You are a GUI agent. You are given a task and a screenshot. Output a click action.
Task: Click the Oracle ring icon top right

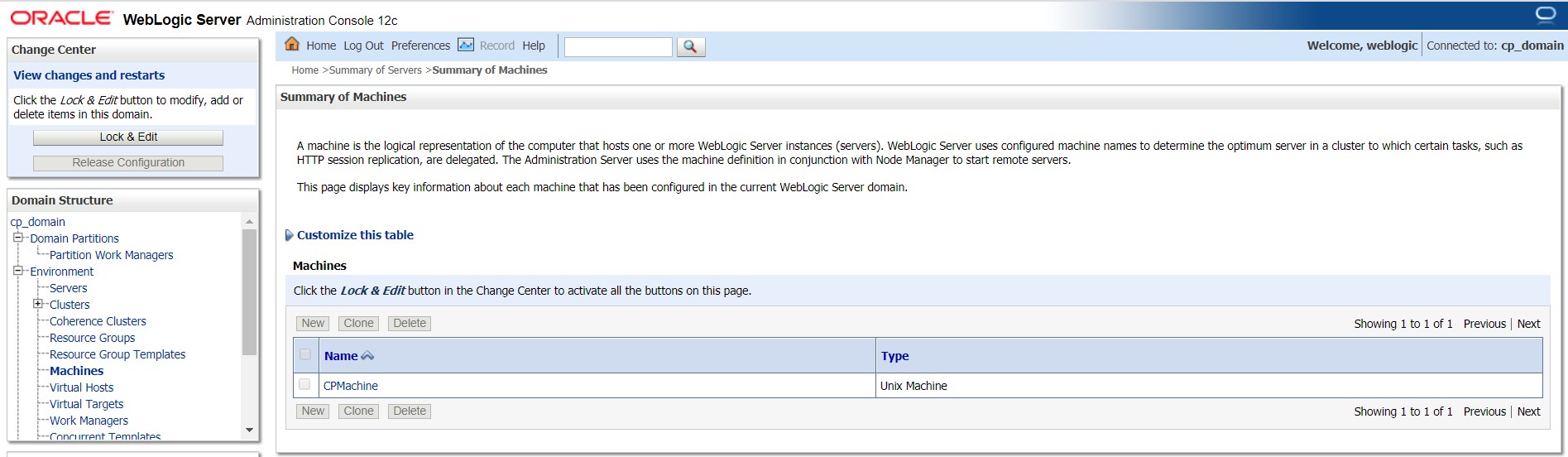[x=1546, y=15]
